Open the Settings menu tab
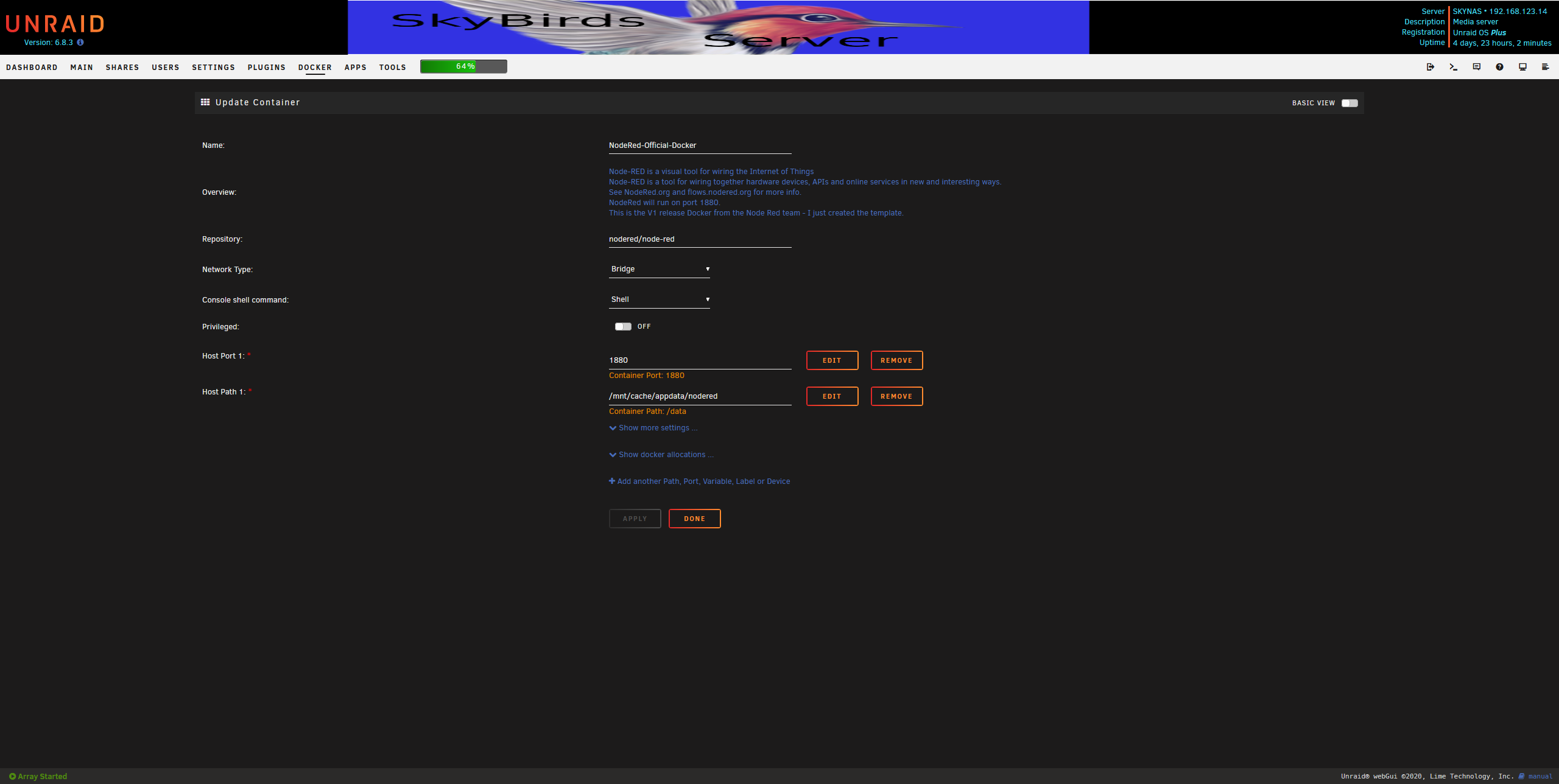 (x=213, y=68)
